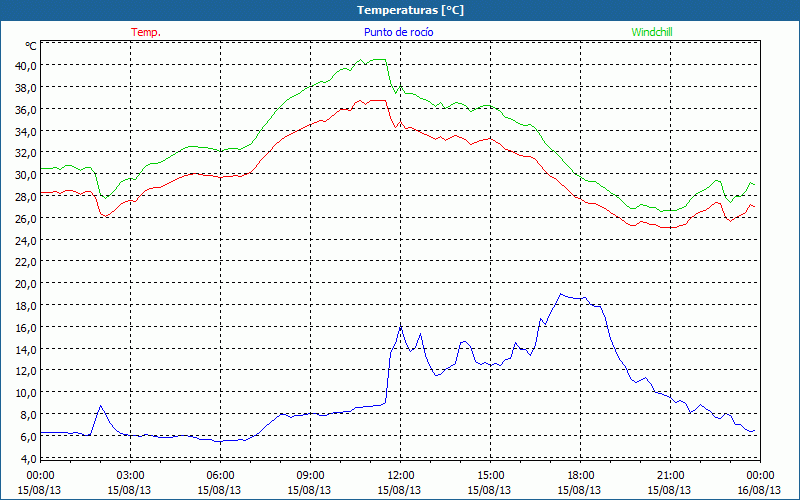
Task: Click the 09:00 time axis label
Action: point(310,476)
